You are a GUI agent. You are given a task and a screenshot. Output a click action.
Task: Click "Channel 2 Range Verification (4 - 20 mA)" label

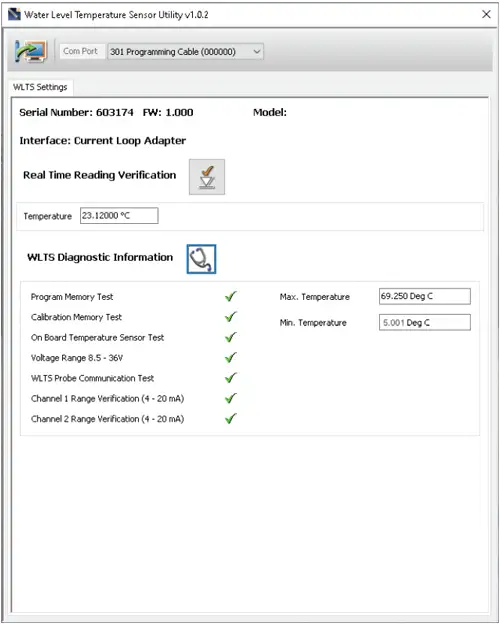[x=107, y=419]
